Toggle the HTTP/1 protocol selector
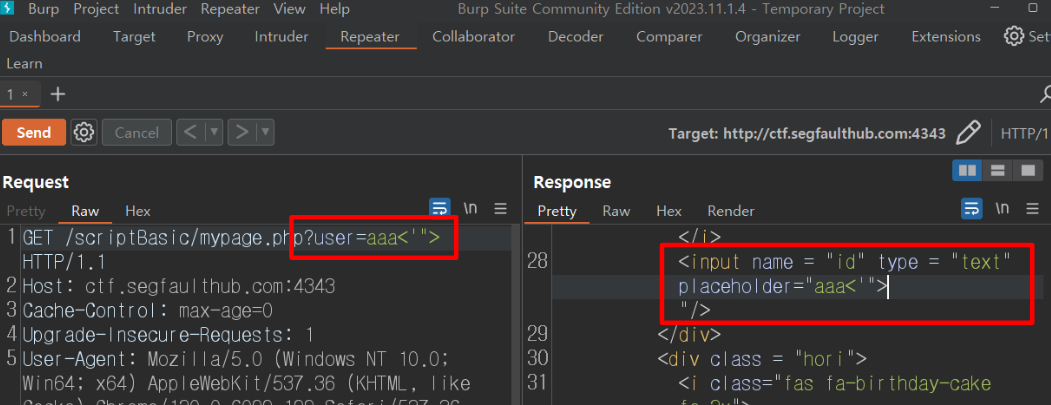The height and width of the screenshot is (405, 1051). coord(1024,133)
